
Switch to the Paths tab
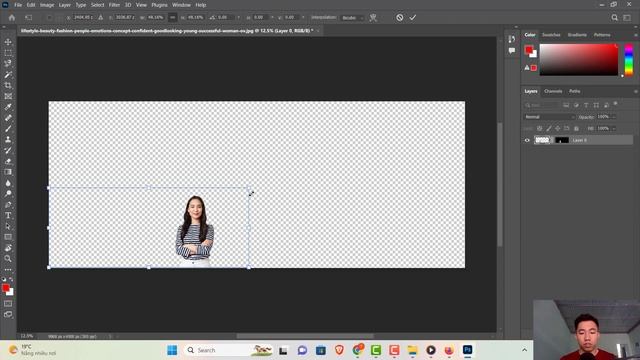(x=575, y=91)
